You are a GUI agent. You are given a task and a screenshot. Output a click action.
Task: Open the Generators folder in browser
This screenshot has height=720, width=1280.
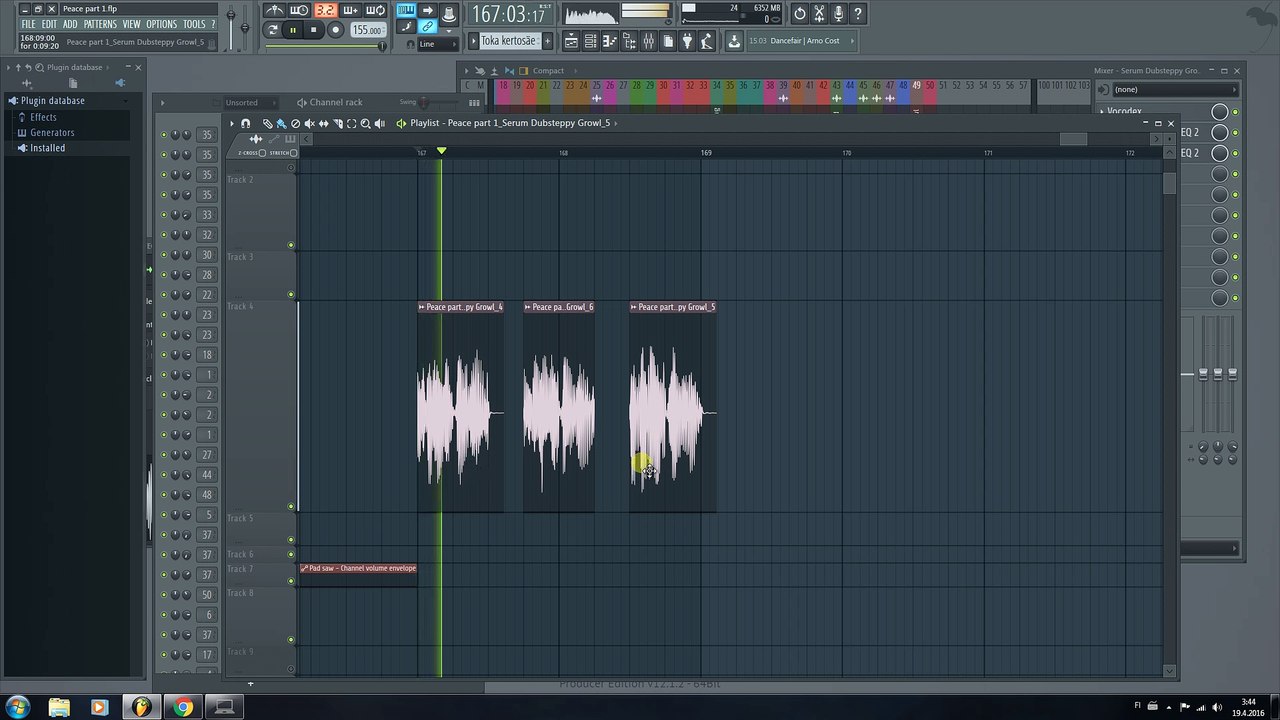52,132
